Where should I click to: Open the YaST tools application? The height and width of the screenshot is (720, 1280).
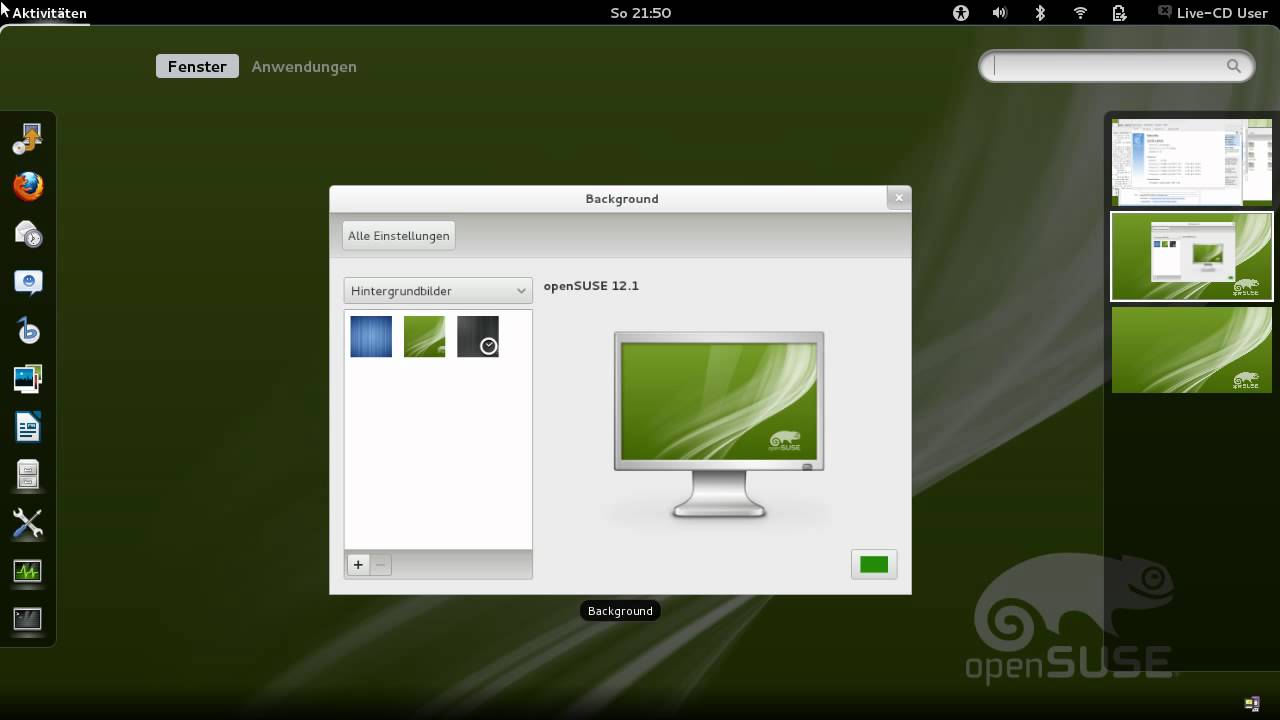[27, 522]
